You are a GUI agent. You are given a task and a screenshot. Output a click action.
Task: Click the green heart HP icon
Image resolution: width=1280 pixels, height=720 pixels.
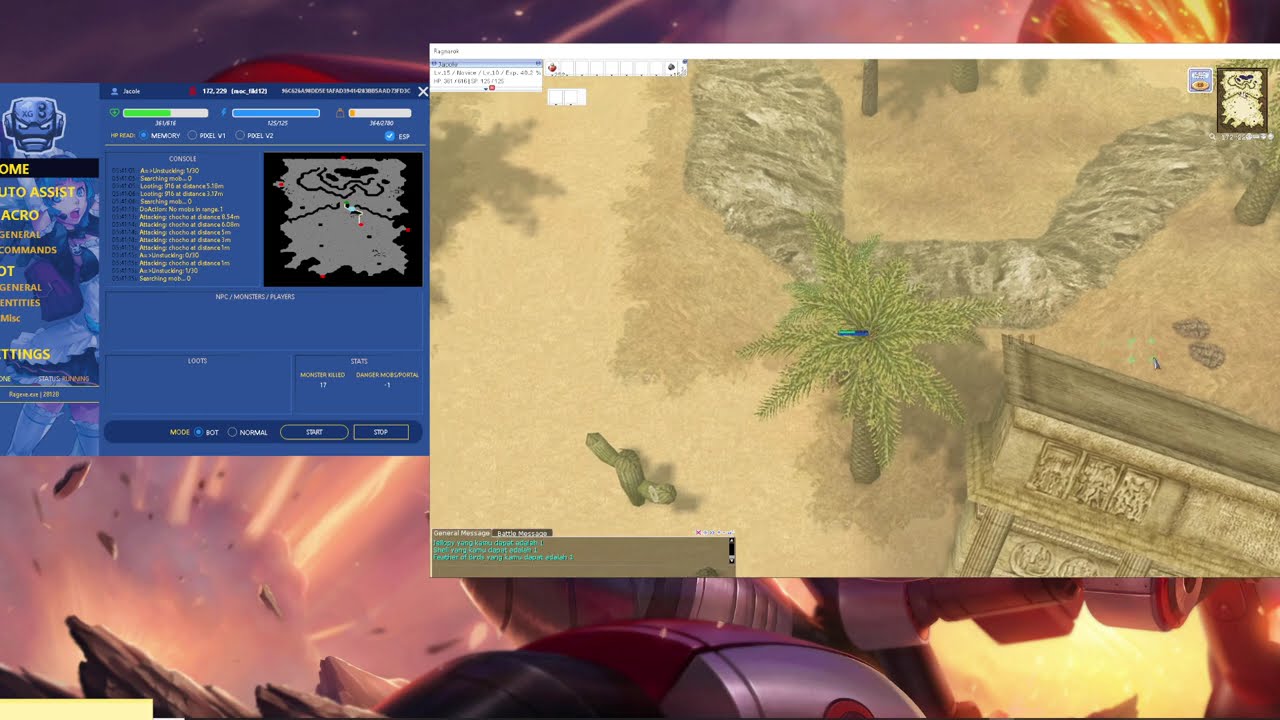coord(114,113)
